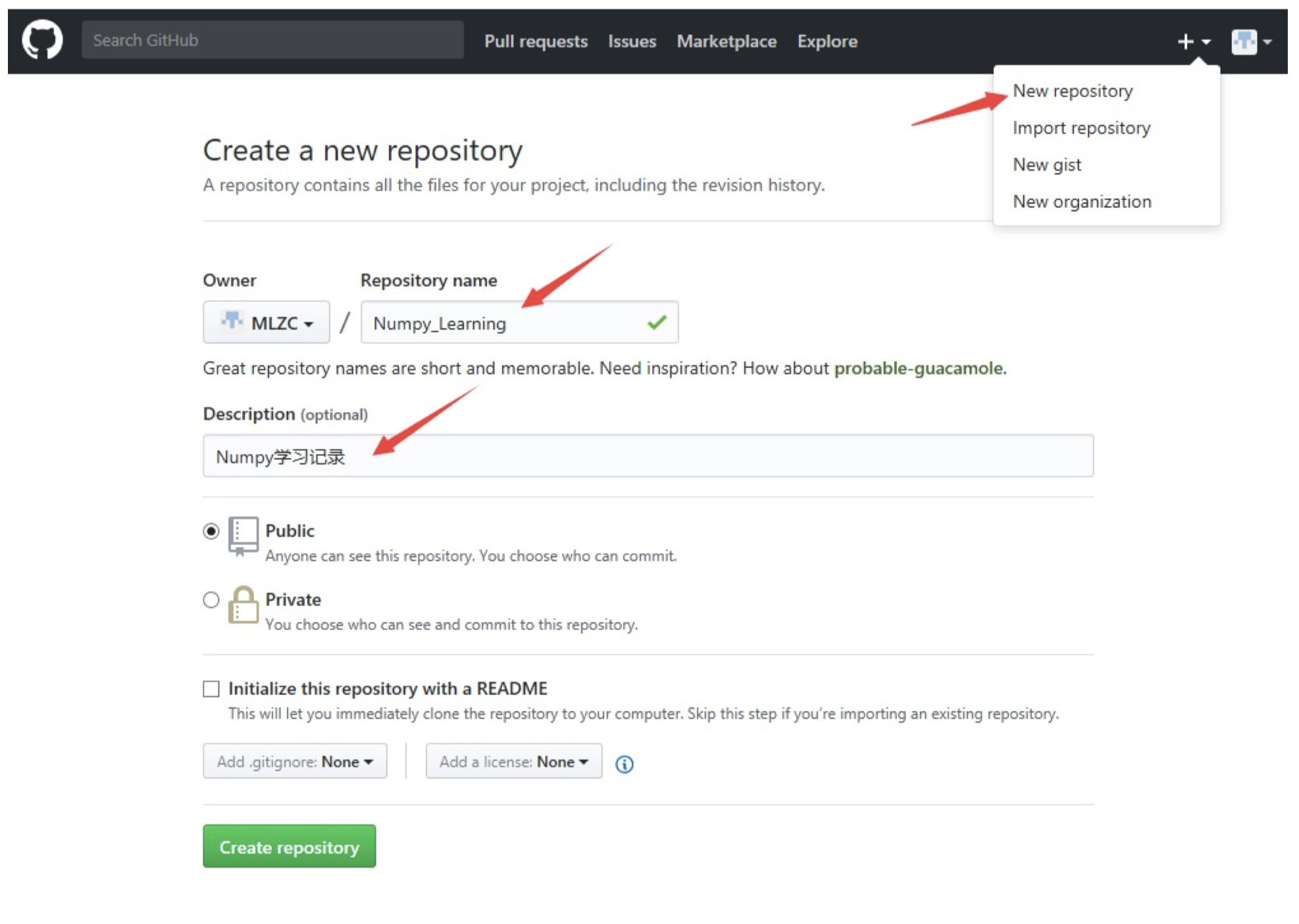The height and width of the screenshot is (924, 1299).
Task: Open Issues in the top navigation
Action: pyautogui.click(x=632, y=41)
